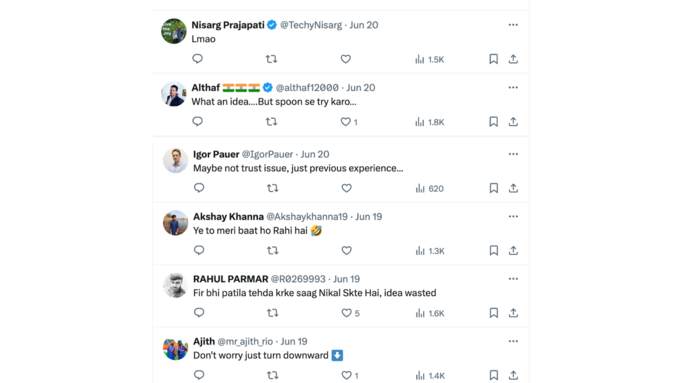The image size is (680, 383).
Task: Like Igor Pauer's previous experience tweet
Action: 346,188
